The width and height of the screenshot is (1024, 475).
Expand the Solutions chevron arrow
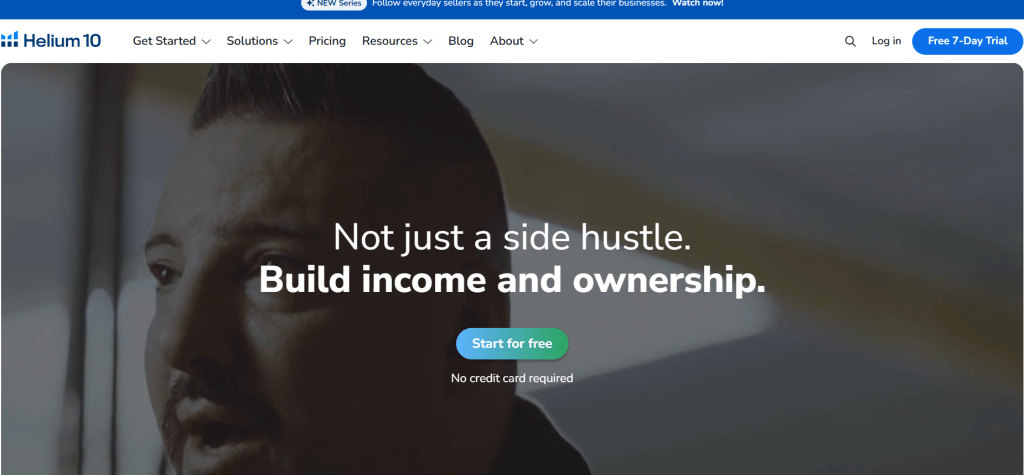(288, 41)
